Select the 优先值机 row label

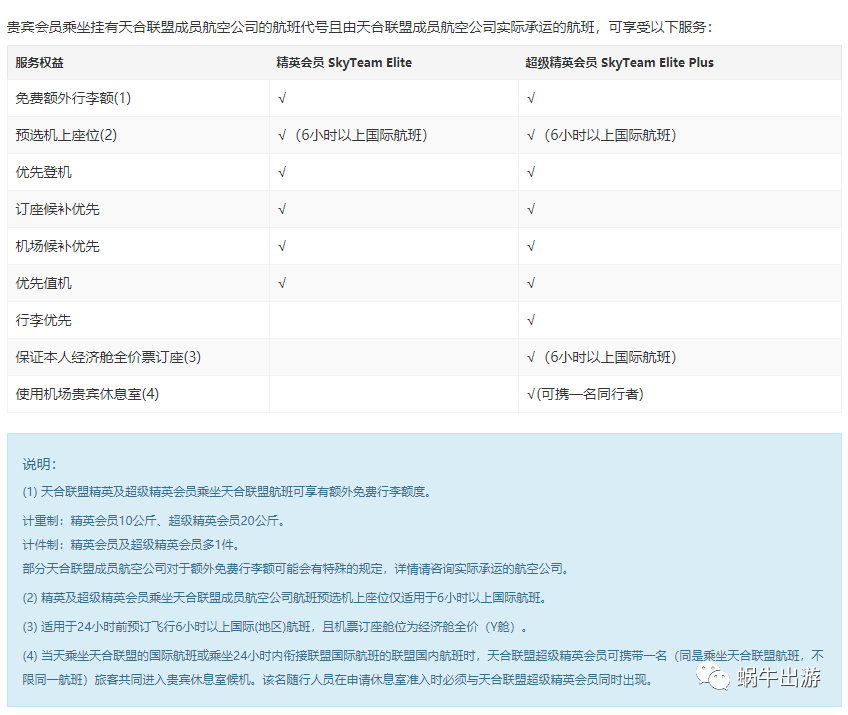coord(43,283)
